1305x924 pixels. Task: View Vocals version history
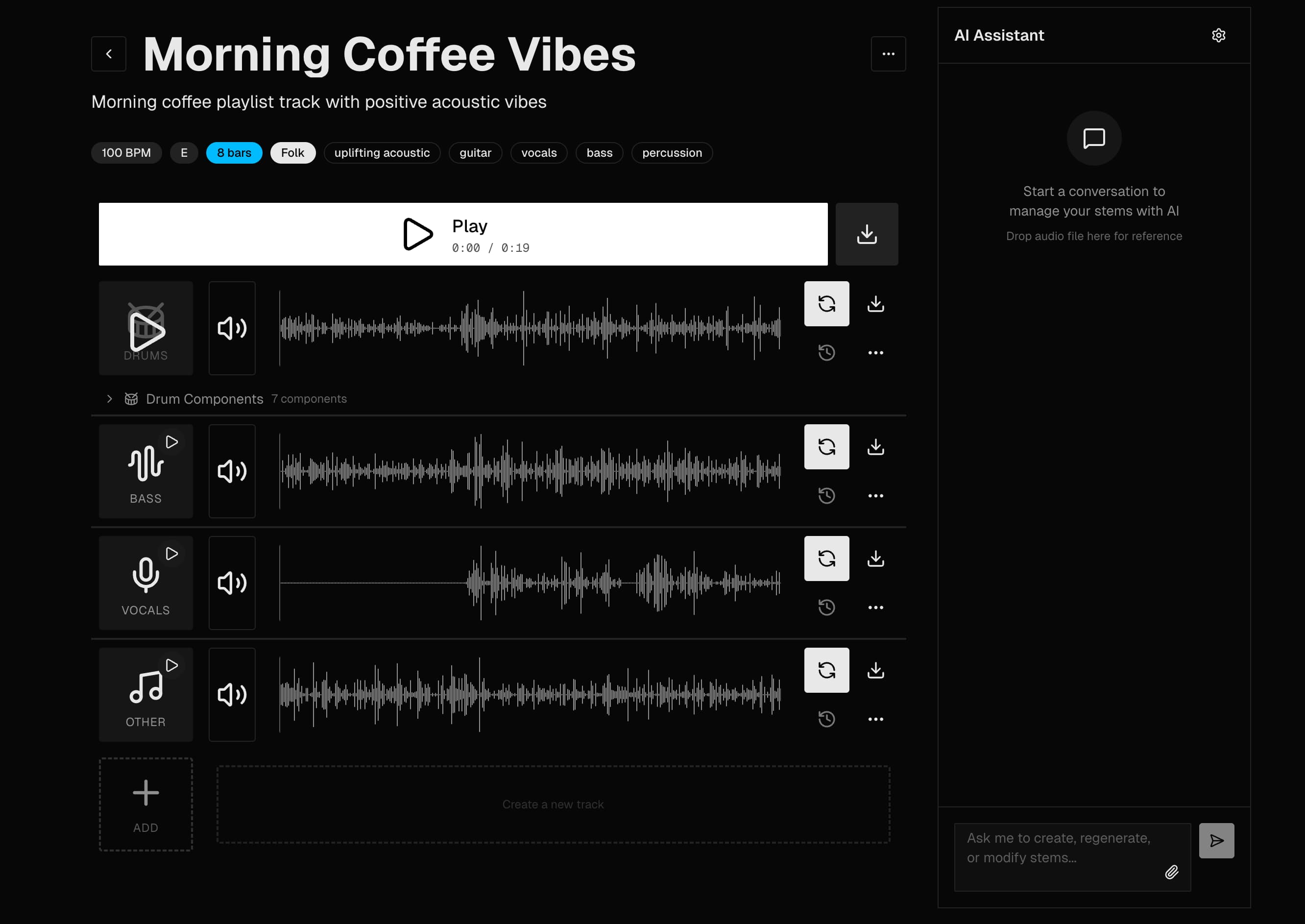click(826, 607)
